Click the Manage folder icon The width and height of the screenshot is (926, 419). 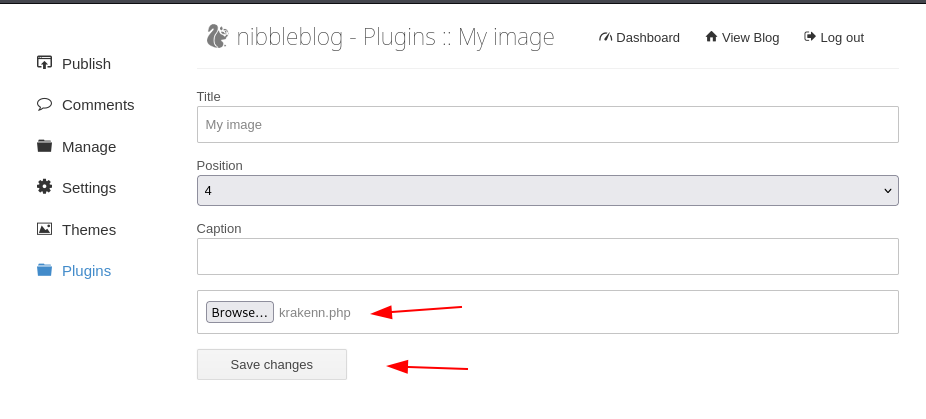tap(44, 146)
